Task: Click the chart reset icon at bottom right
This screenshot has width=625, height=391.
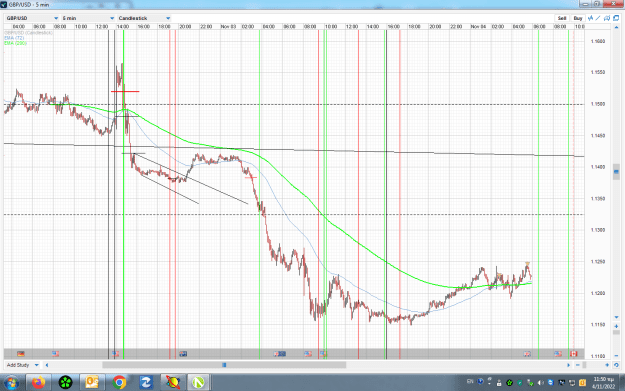Action: 616,365
